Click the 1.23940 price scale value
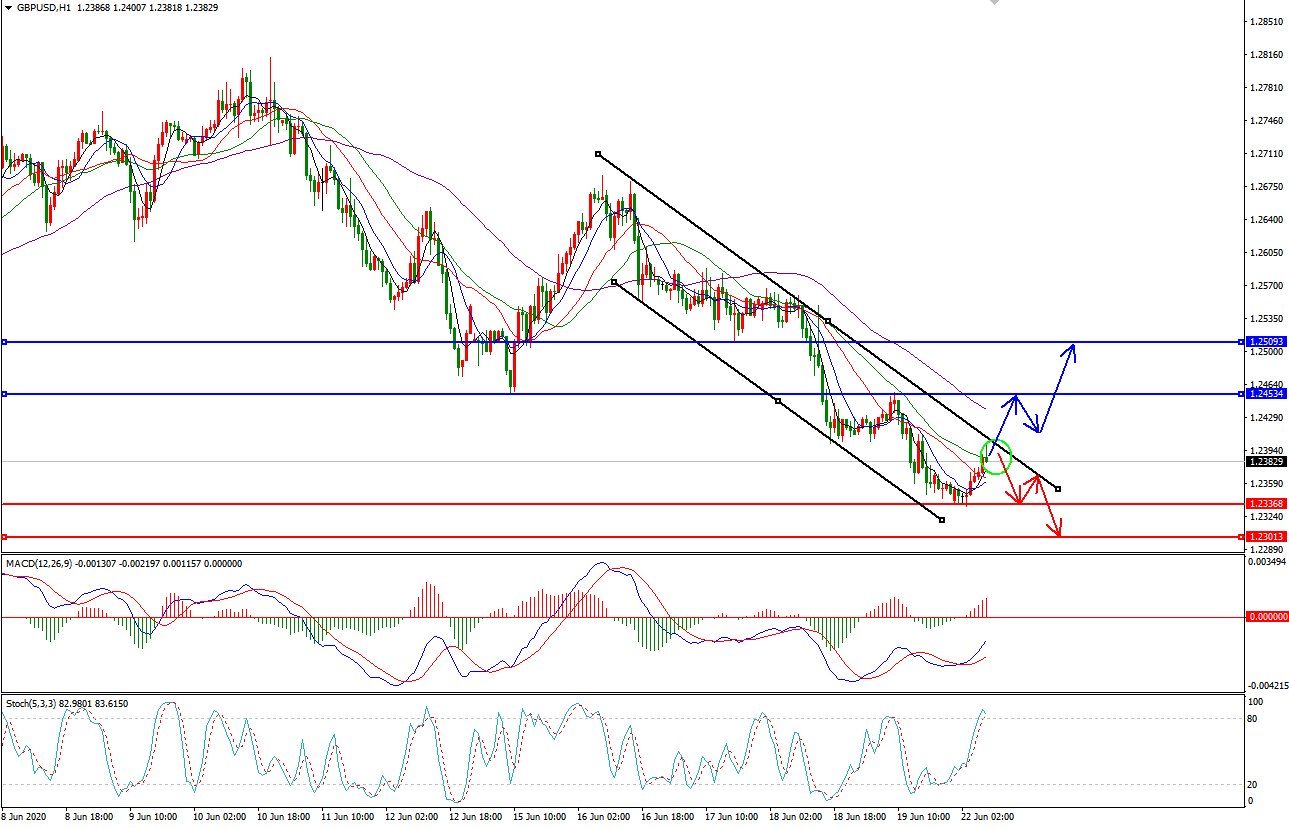The image size is (1289, 828). tap(1266, 450)
